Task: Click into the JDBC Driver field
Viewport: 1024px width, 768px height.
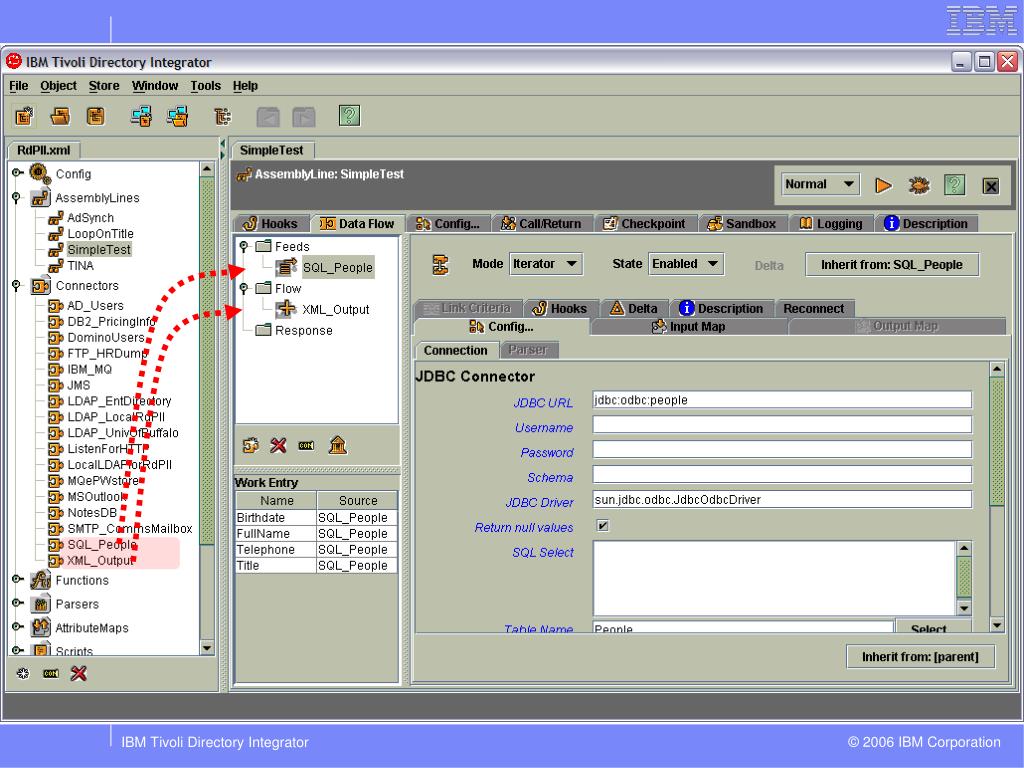Action: click(782, 500)
